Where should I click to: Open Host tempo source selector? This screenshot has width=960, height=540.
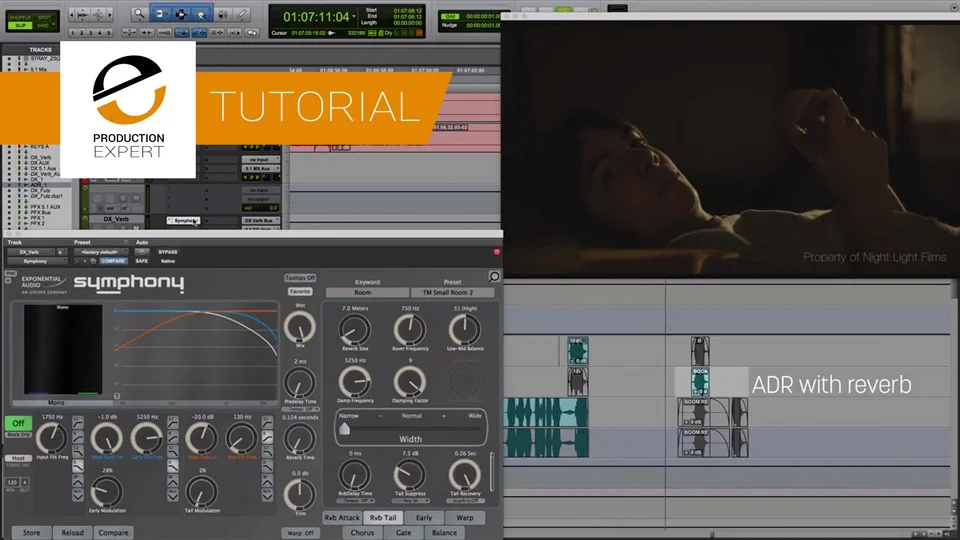(x=18, y=458)
